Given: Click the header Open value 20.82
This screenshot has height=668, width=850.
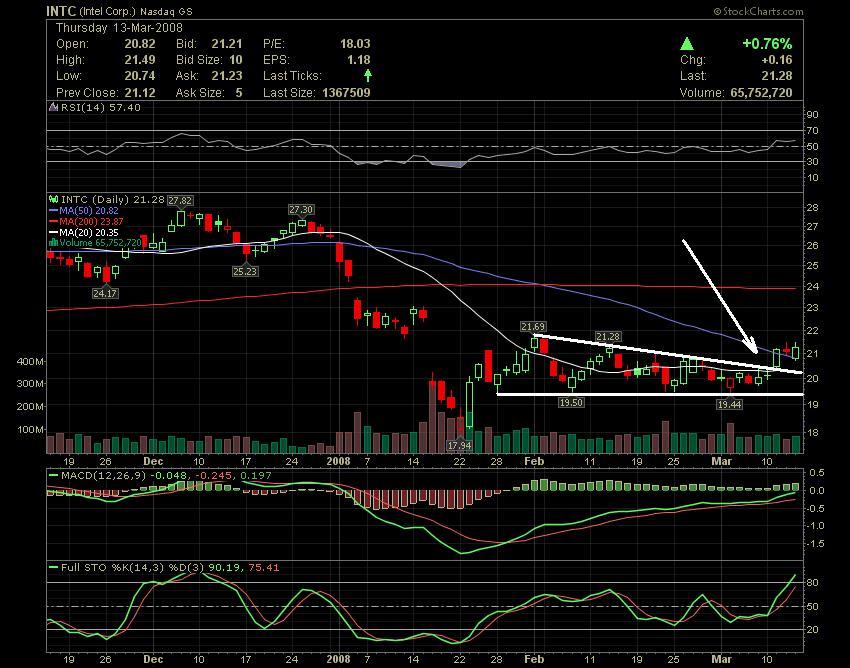Looking at the screenshot, I should point(140,44).
